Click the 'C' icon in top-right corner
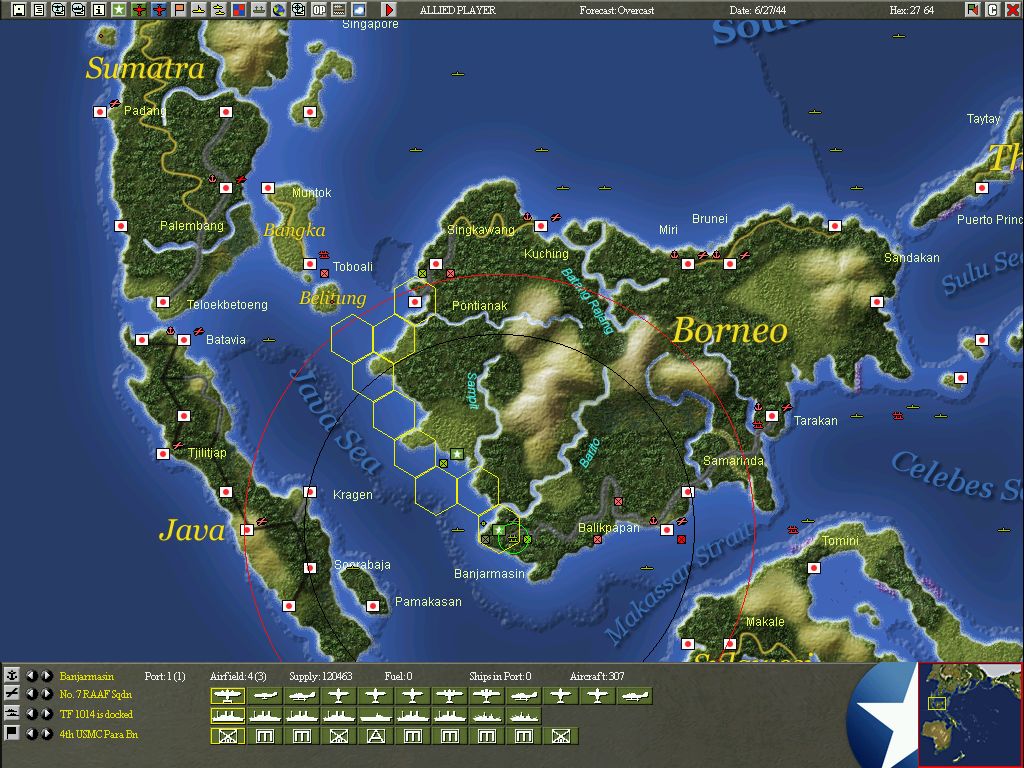The height and width of the screenshot is (768, 1024). (x=993, y=10)
